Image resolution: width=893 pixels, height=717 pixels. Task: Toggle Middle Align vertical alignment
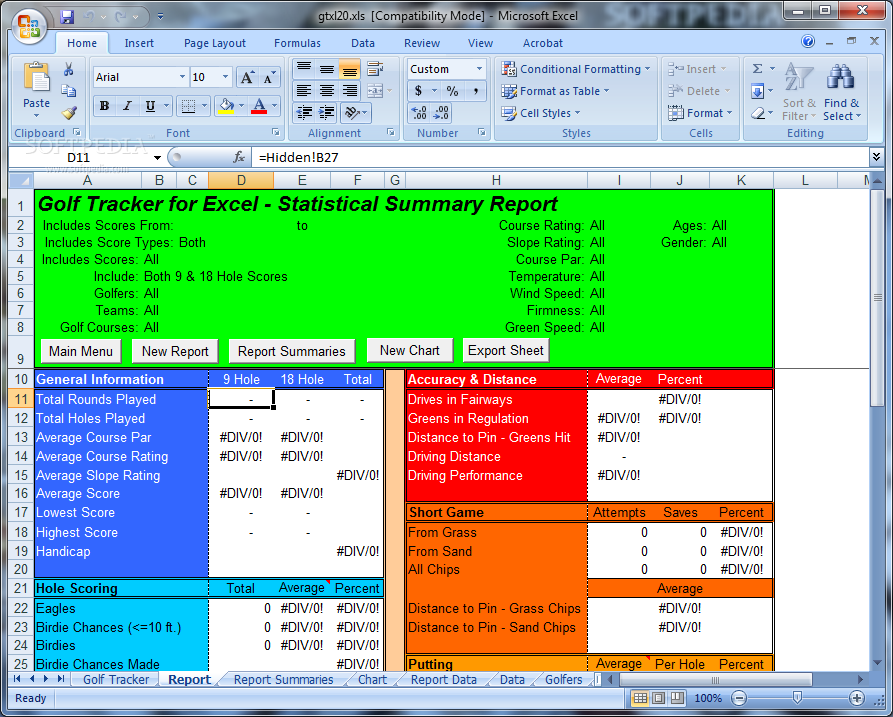[327, 69]
